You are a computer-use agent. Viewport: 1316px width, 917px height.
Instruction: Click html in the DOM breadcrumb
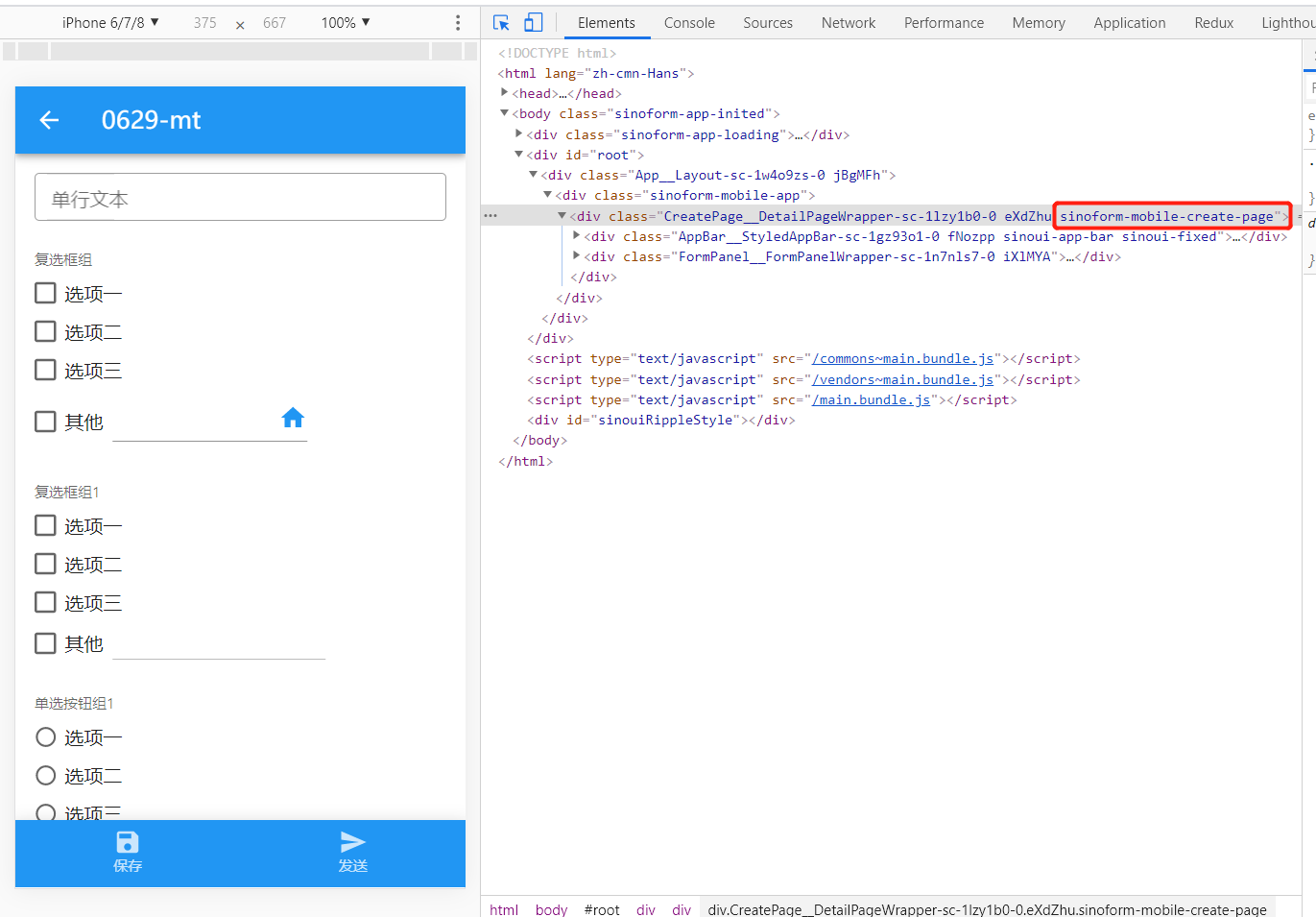pyautogui.click(x=504, y=909)
